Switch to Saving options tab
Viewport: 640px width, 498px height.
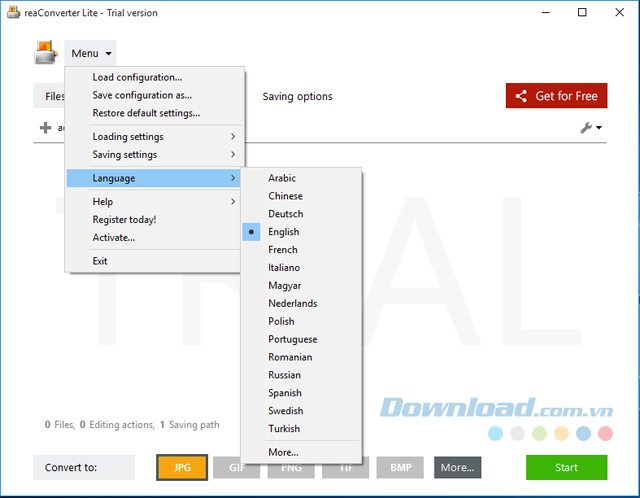(297, 97)
